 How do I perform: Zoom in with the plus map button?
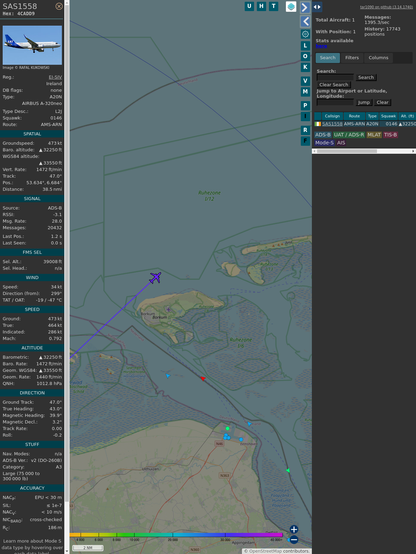294,529
